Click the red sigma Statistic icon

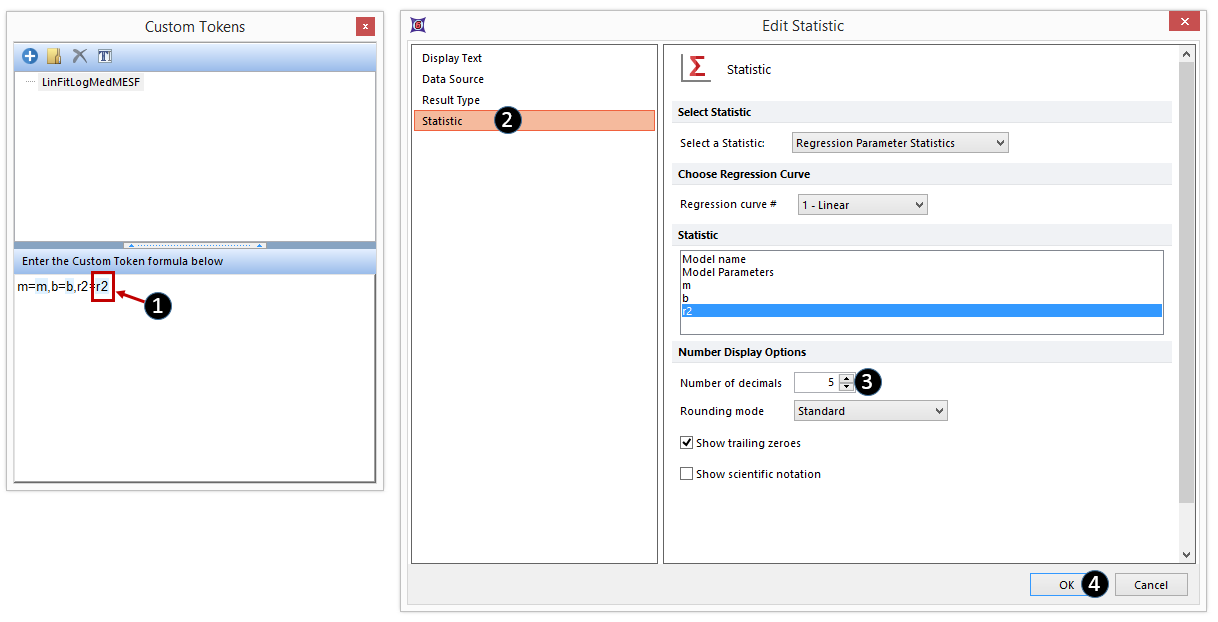click(x=694, y=68)
